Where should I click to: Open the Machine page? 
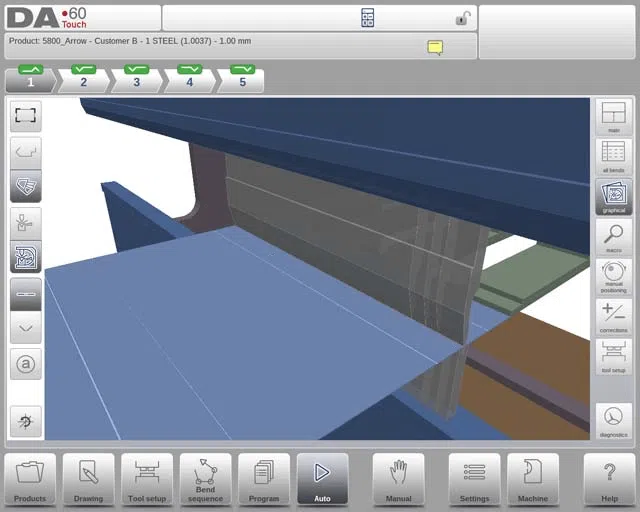click(533, 479)
